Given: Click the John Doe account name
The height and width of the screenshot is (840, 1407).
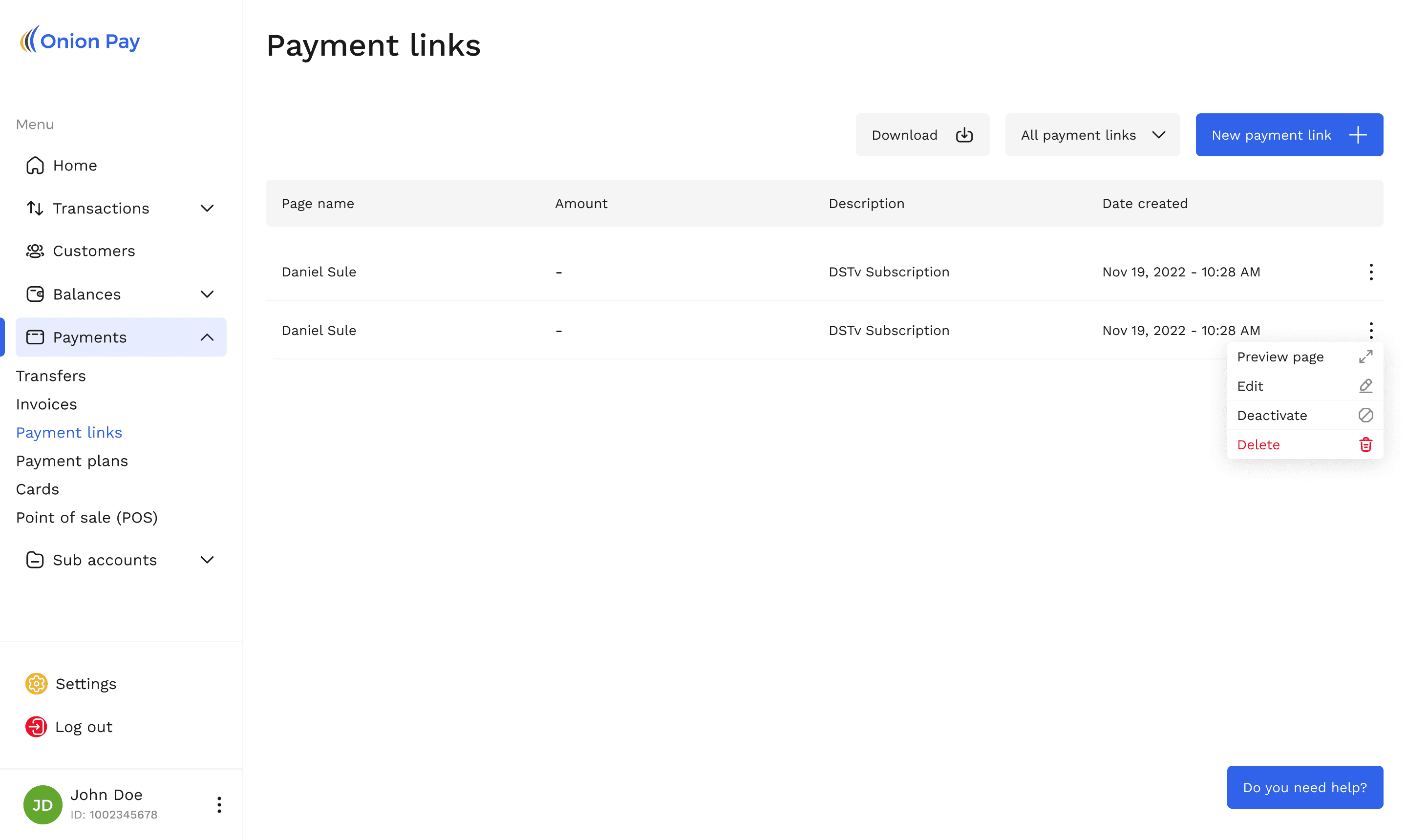Looking at the screenshot, I should tap(107, 795).
